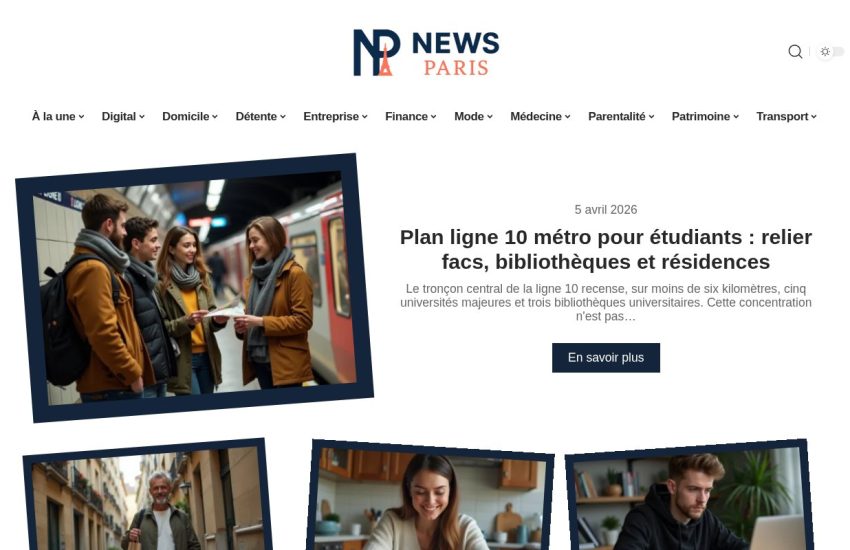This screenshot has height=550, width=850.
Task: Open the search magnifier icon
Action: click(795, 51)
